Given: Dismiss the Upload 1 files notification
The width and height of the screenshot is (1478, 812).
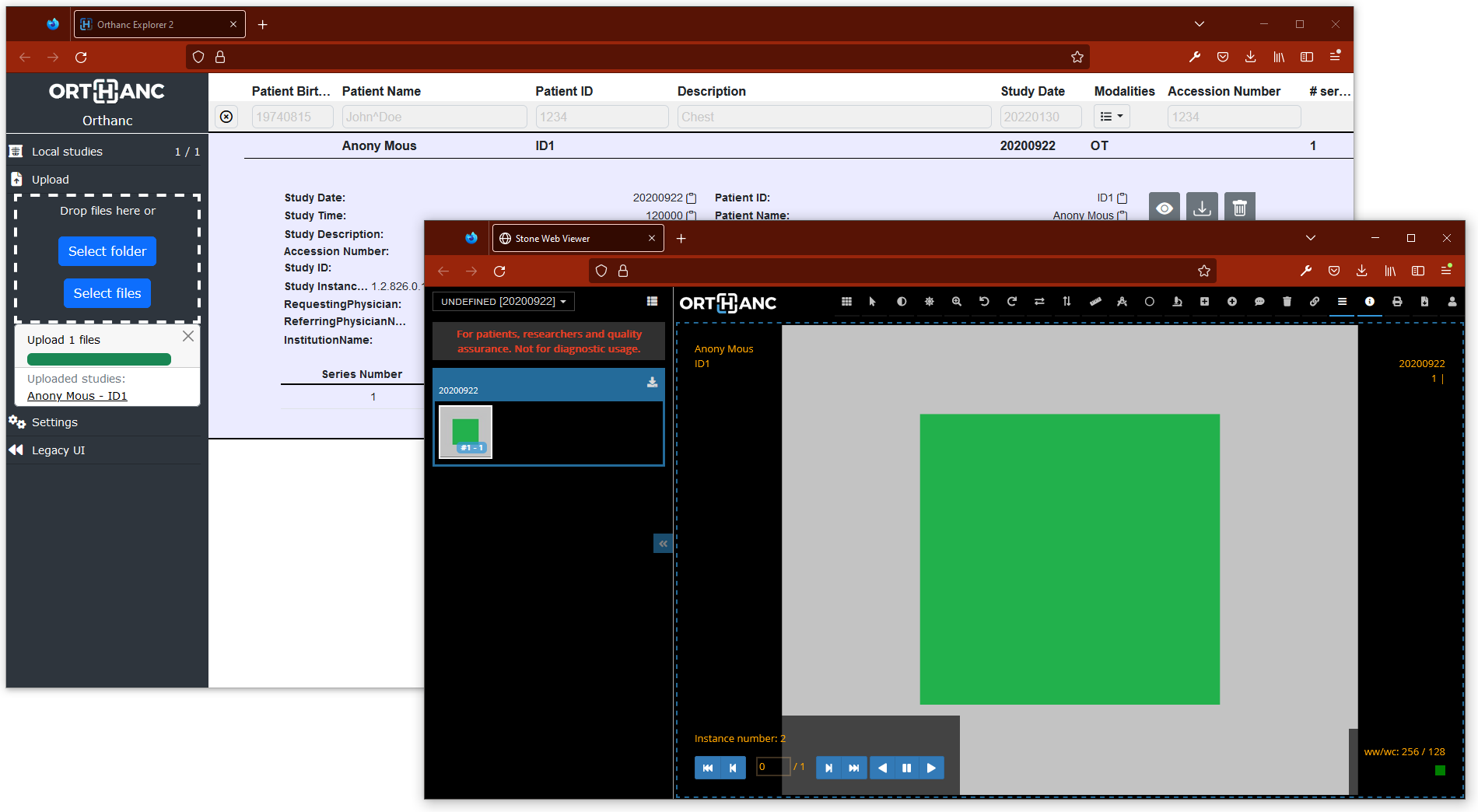Looking at the screenshot, I should pos(188,336).
